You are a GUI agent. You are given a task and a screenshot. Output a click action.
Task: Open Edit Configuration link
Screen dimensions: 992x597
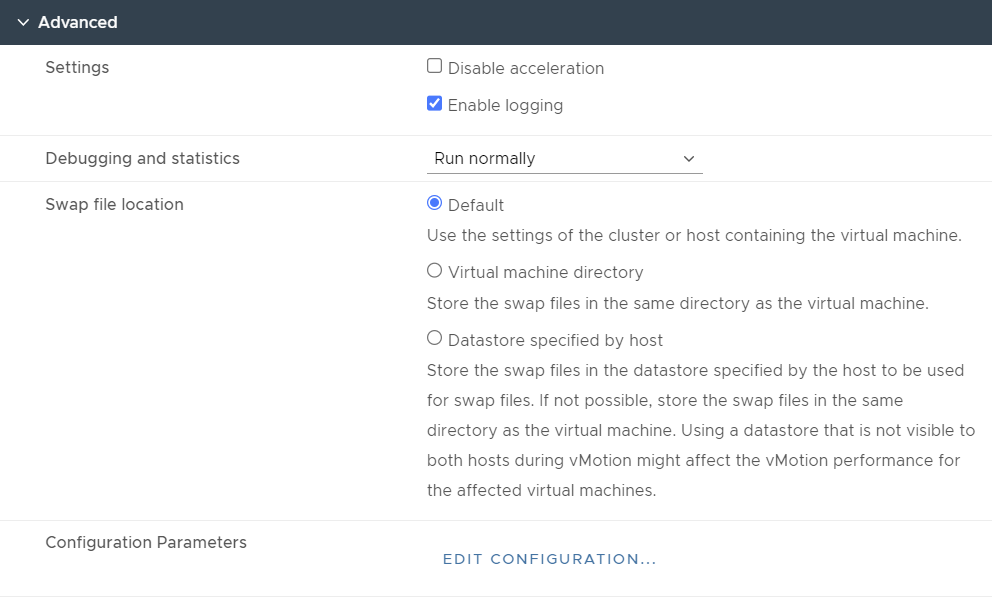(549, 559)
